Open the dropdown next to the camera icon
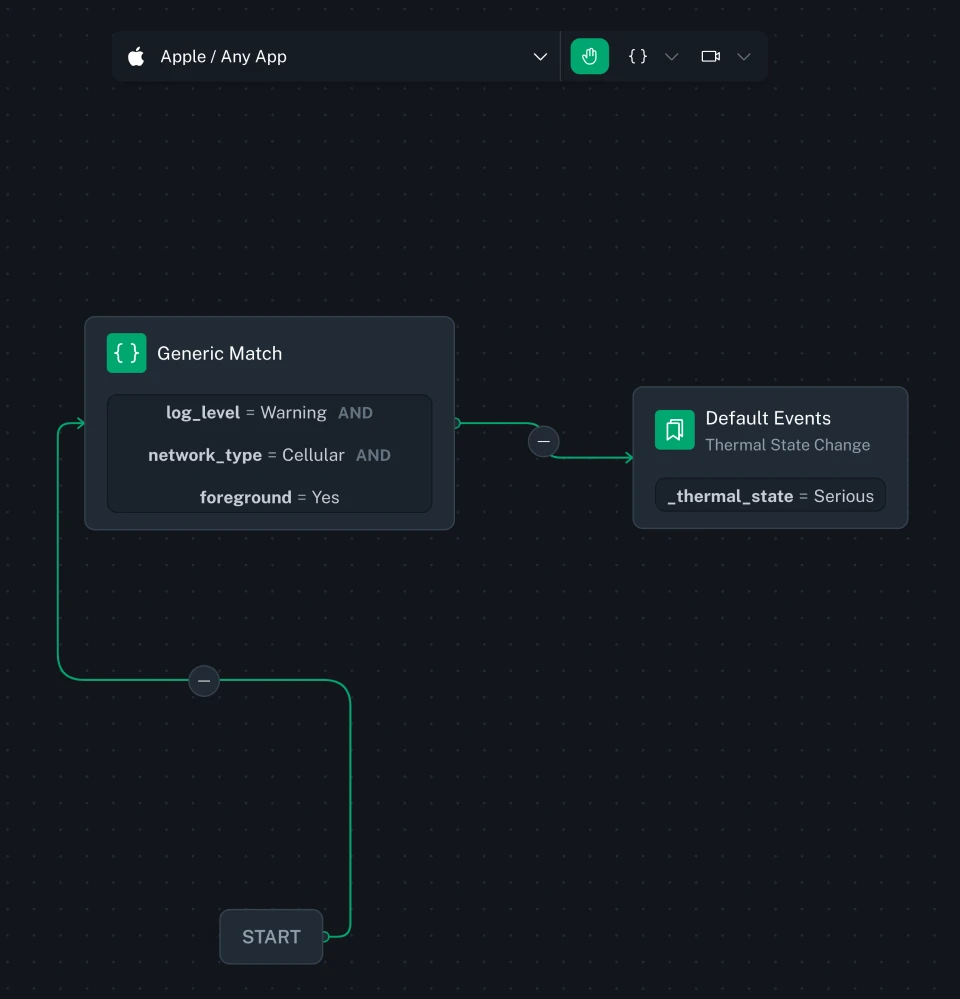The image size is (960, 999). [743, 57]
